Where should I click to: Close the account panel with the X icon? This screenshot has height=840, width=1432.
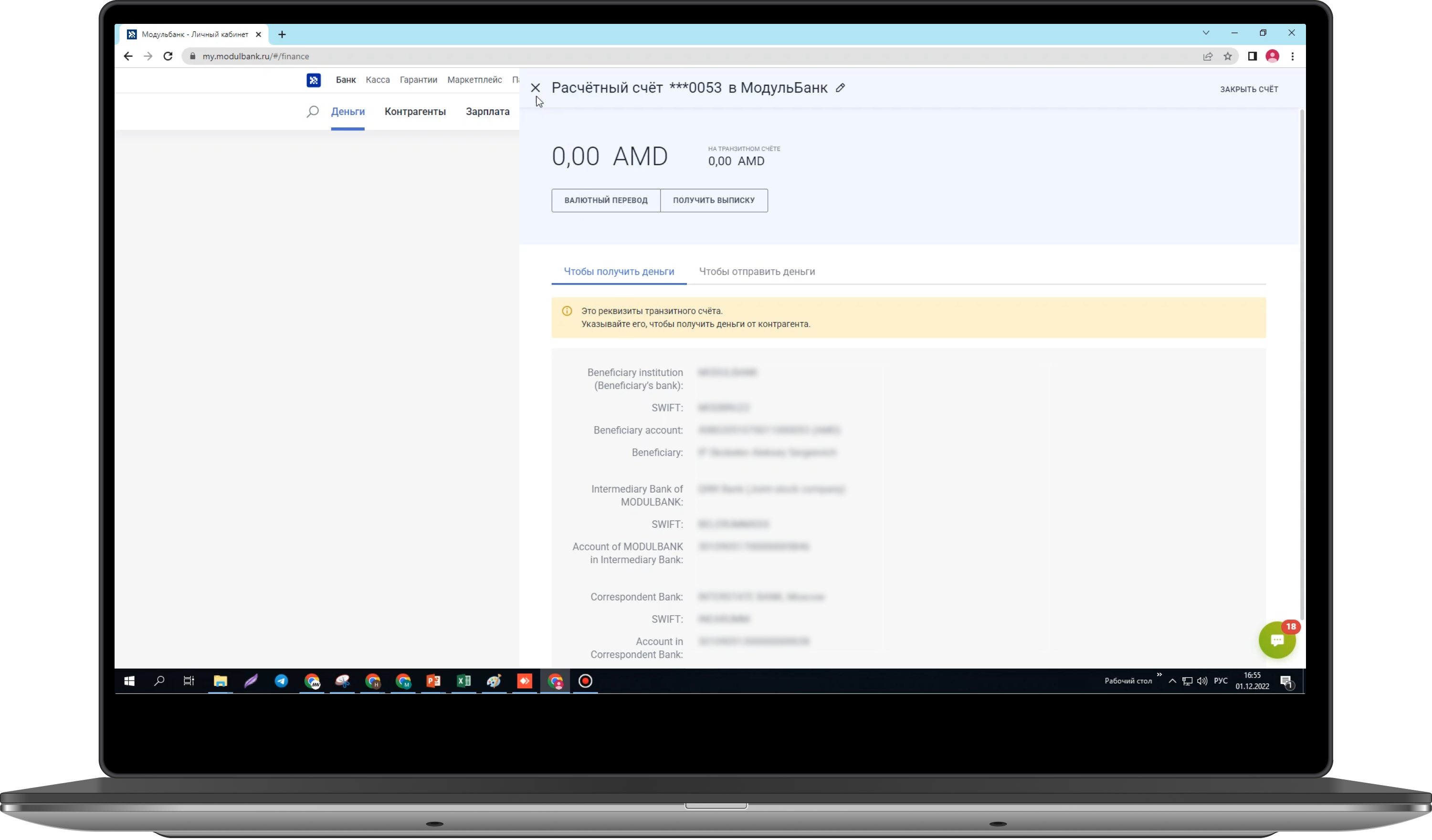535,88
